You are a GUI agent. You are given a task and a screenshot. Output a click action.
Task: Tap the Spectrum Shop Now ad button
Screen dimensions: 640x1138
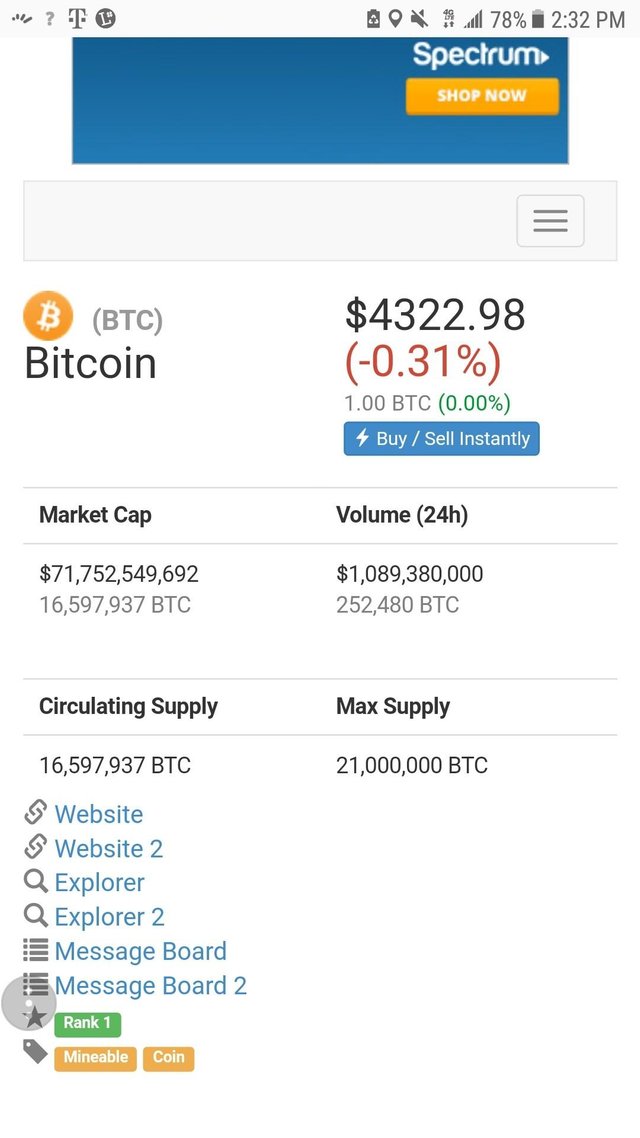481,96
